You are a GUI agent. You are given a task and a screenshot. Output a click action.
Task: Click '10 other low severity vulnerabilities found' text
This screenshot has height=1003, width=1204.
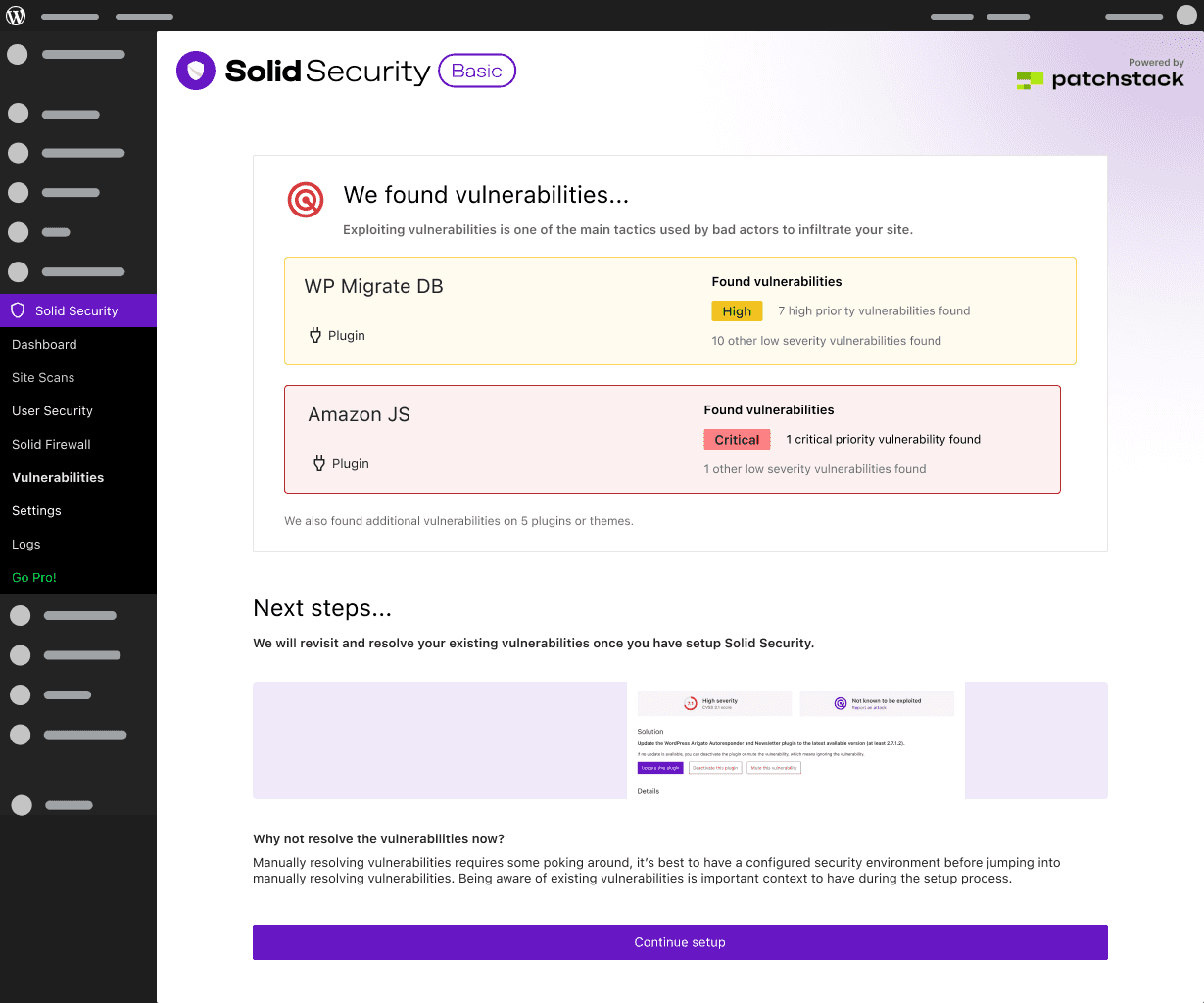(826, 340)
